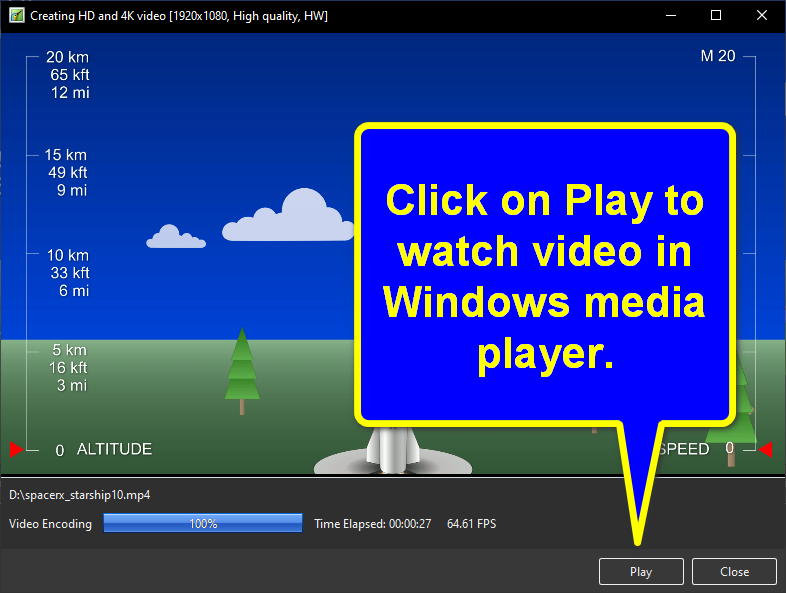The height and width of the screenshot is (593, 786).
Task: Click the red altitude marker arrow
Action: coord(17,449)
